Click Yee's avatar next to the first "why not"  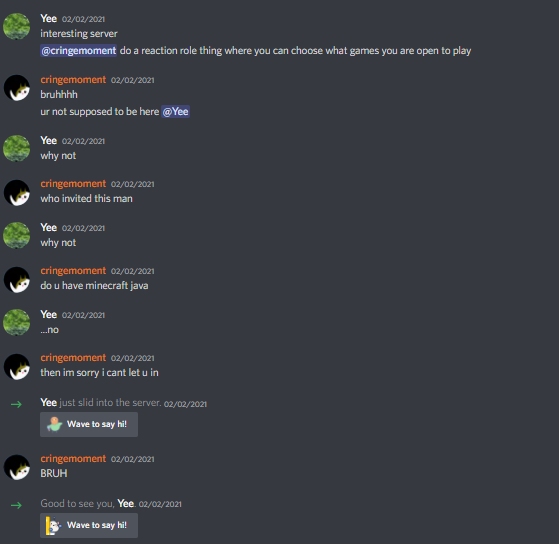[x=16, y=148]
